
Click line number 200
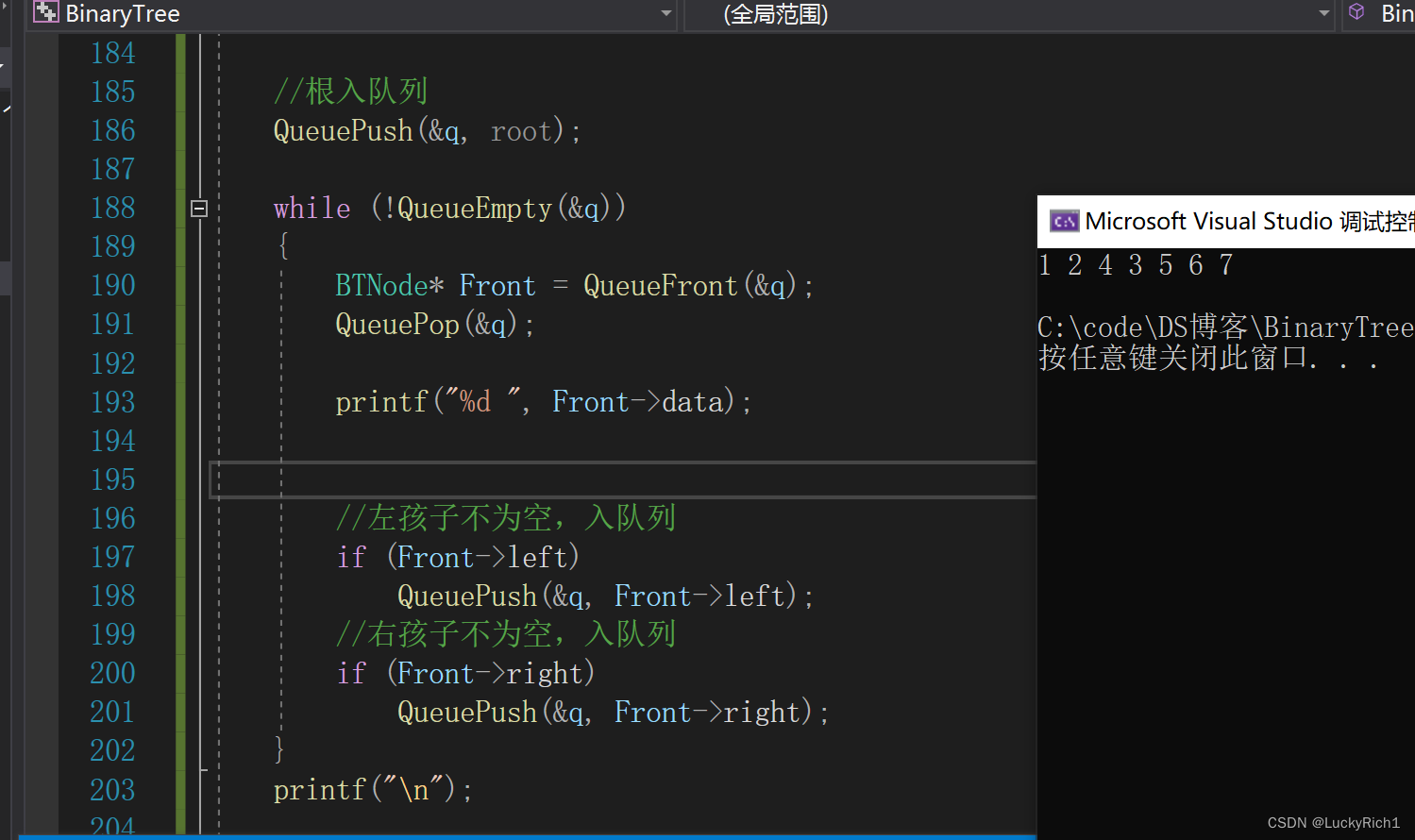113,673
